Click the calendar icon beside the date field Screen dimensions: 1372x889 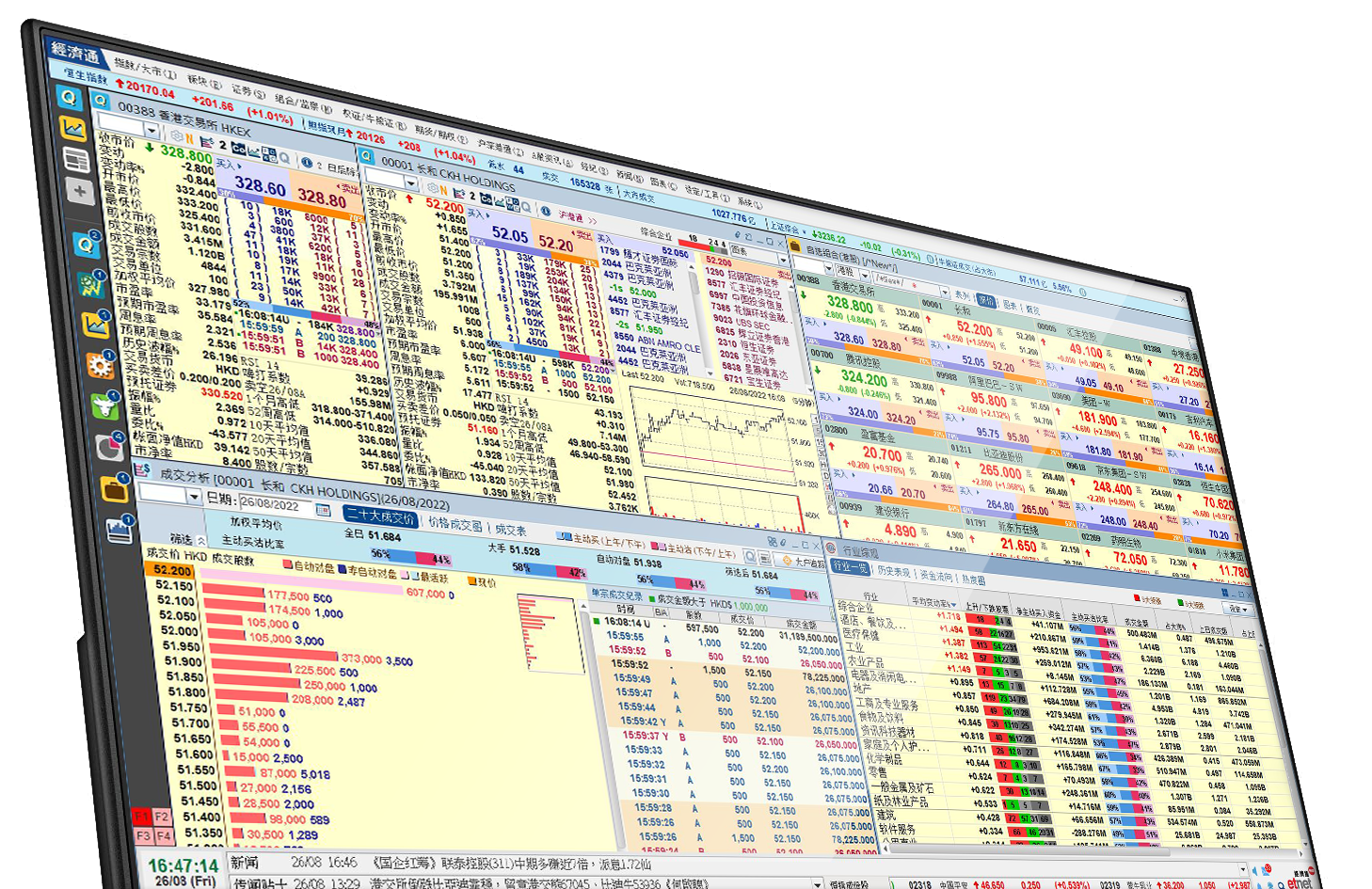point(323,509)
